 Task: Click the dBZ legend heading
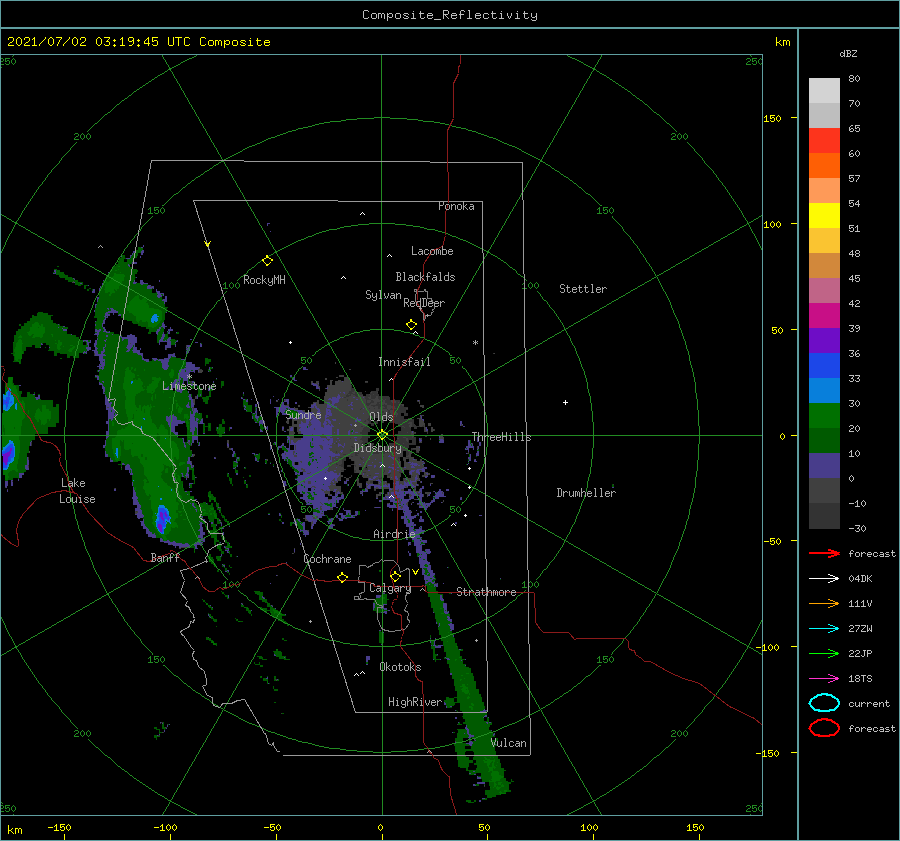[848, 53]
